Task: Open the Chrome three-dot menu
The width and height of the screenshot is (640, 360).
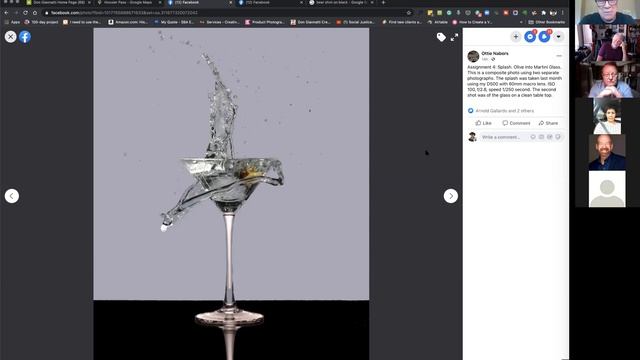Action: 563,13
